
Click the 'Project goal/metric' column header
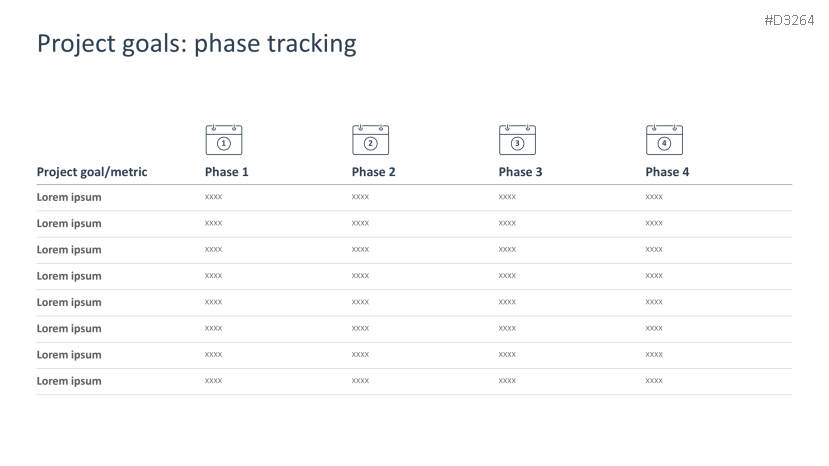(92, 172)
